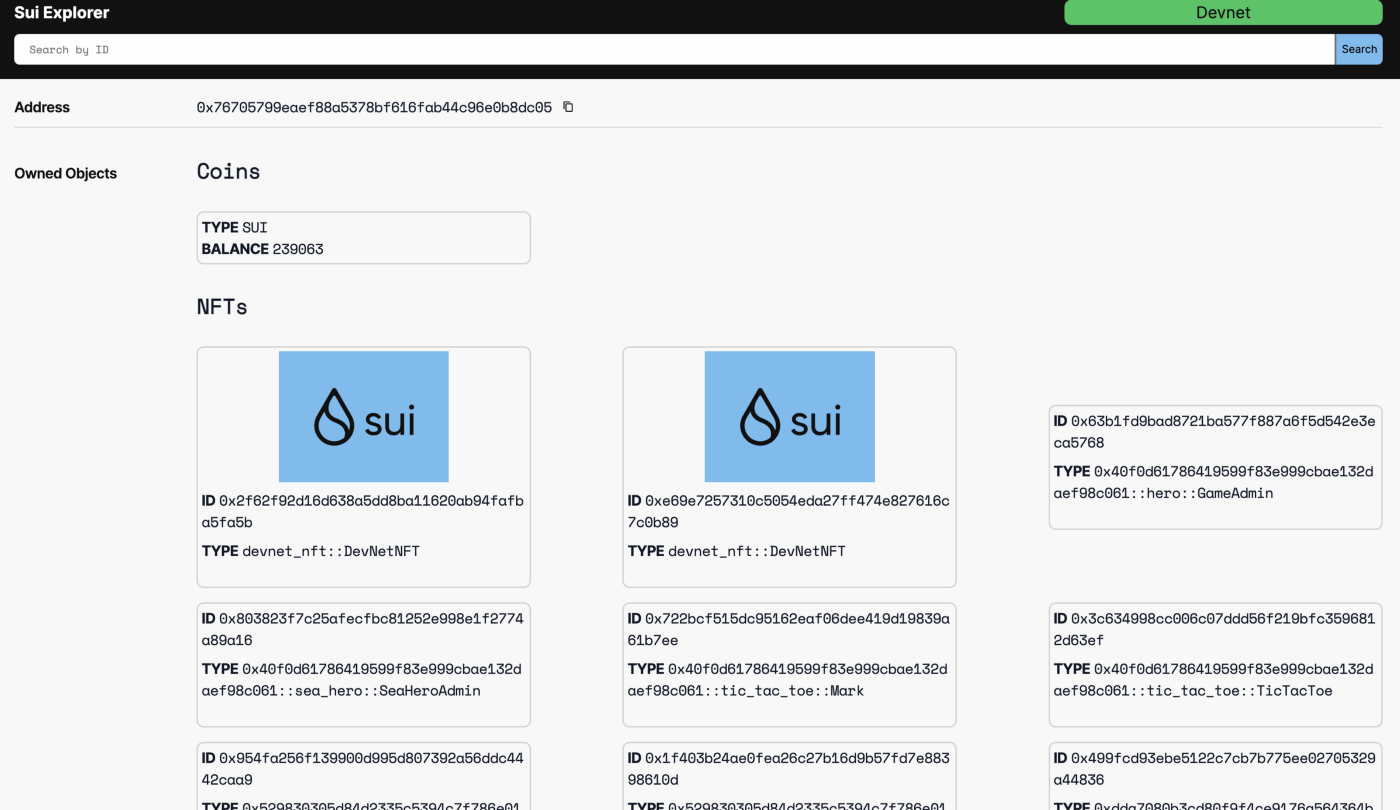Select the second devnet_nft::DevNetNFT type text
The height and width of the screenshot is (810, 1400).
tap(757, 551)
